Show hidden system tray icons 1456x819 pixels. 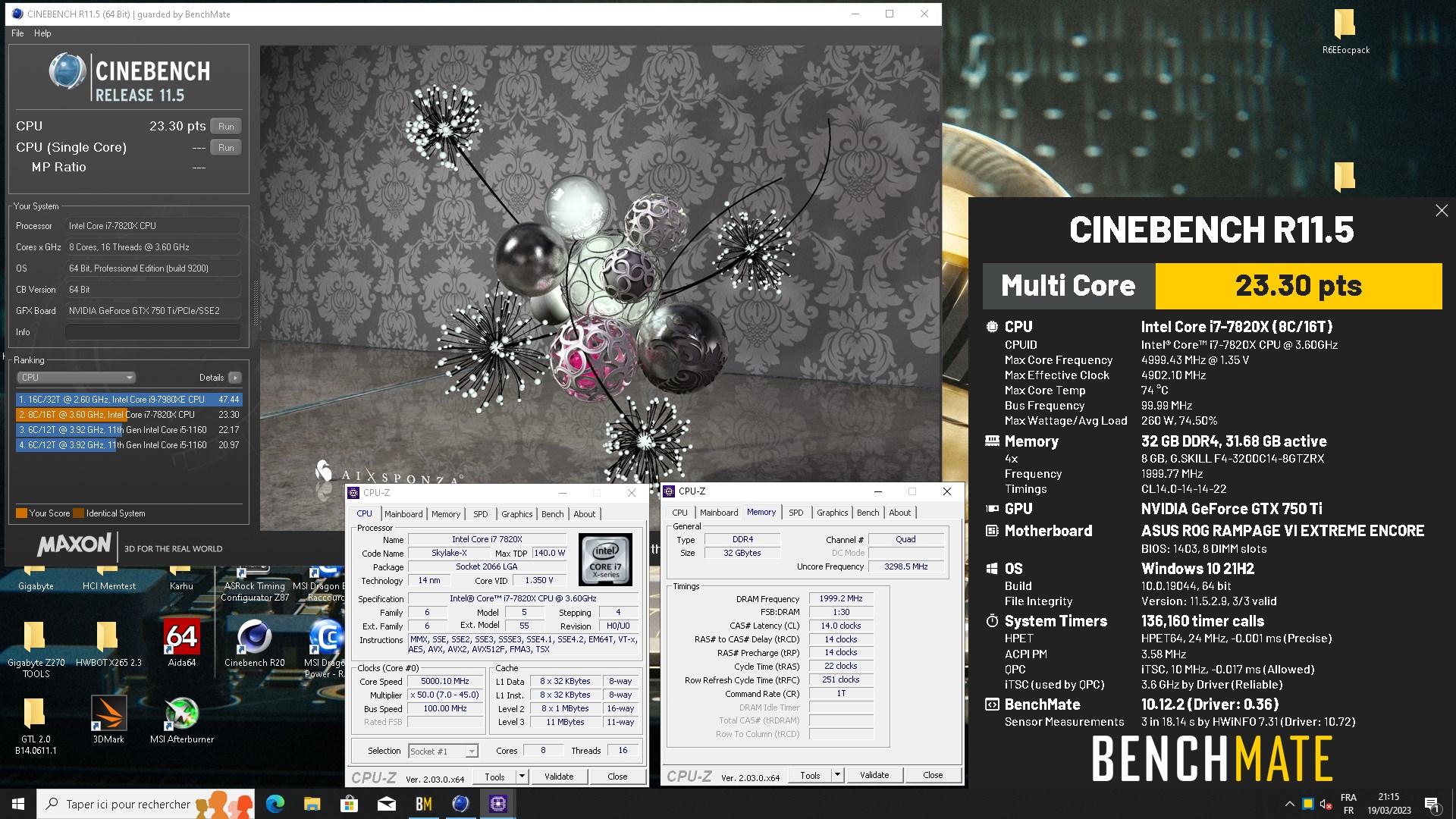pos(1289,804)
